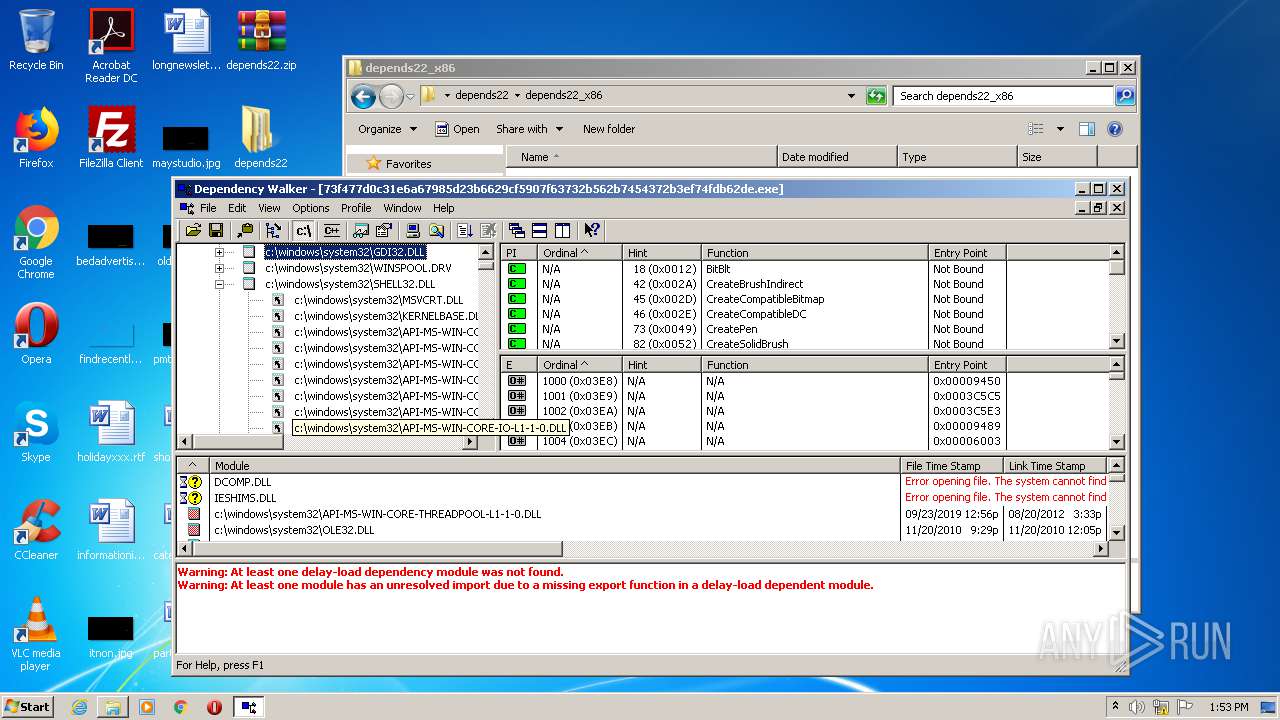Click the Start Profiling toolbar icon
Viewport: 1280px width, 720px height.
click(466, 231)
